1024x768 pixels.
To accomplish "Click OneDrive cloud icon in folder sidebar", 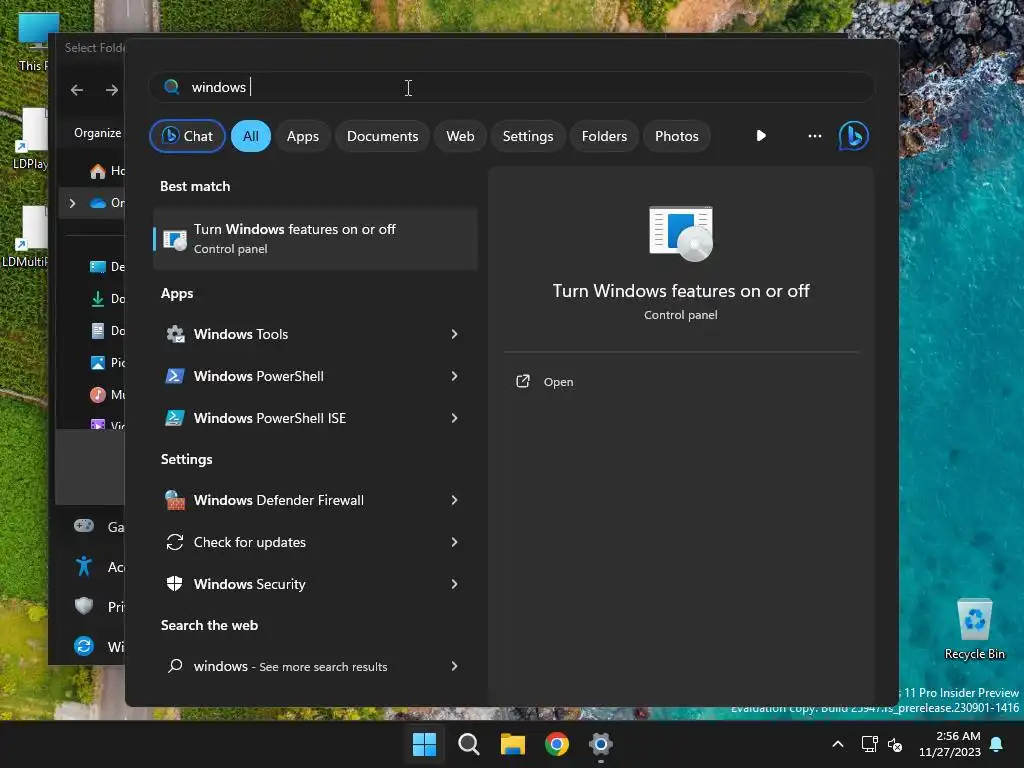I will pyautogui.click(x=98, y=203).
